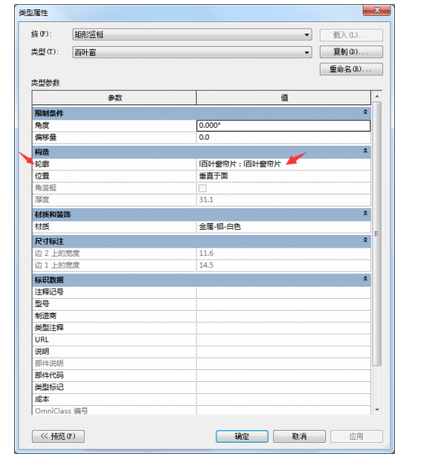Click the 成本 value cell
Viewport: 426px width, 463px height.
tap(283, 399)
